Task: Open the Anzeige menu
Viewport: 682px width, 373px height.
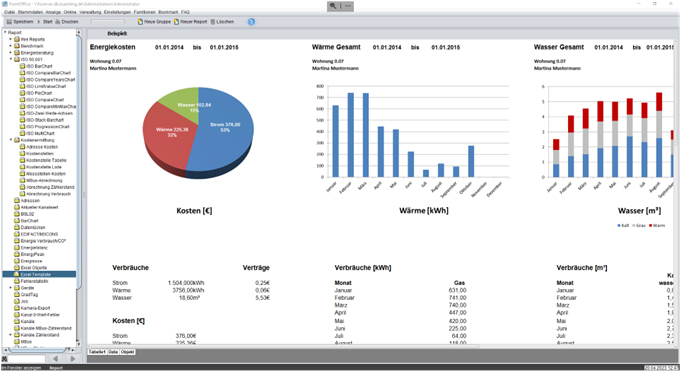Action: tap(53, 12)
